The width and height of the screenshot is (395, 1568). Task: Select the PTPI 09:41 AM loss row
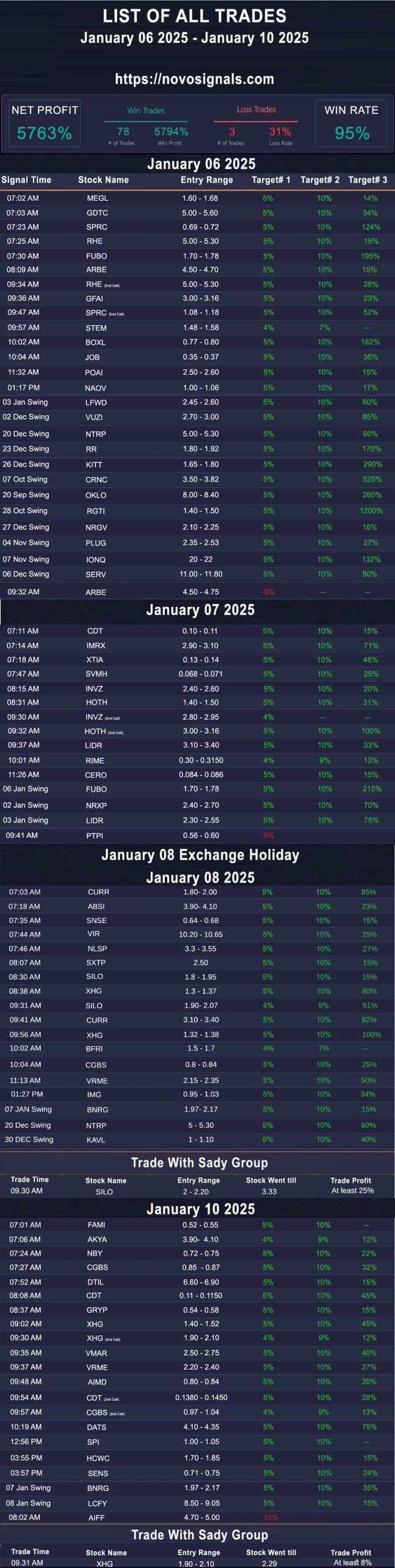click(x=197, y=835)
